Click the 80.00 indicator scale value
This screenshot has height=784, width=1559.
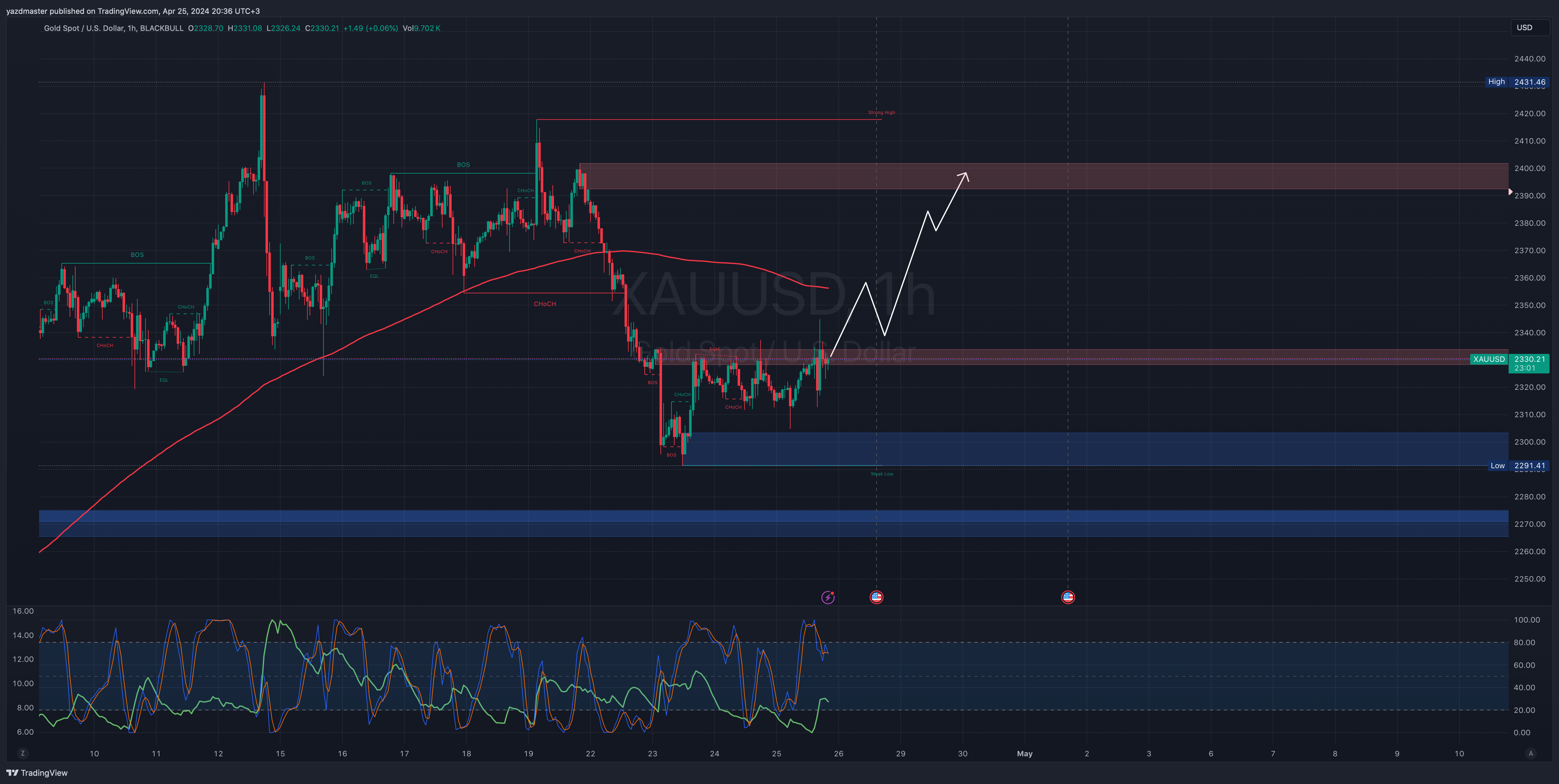1524,642
